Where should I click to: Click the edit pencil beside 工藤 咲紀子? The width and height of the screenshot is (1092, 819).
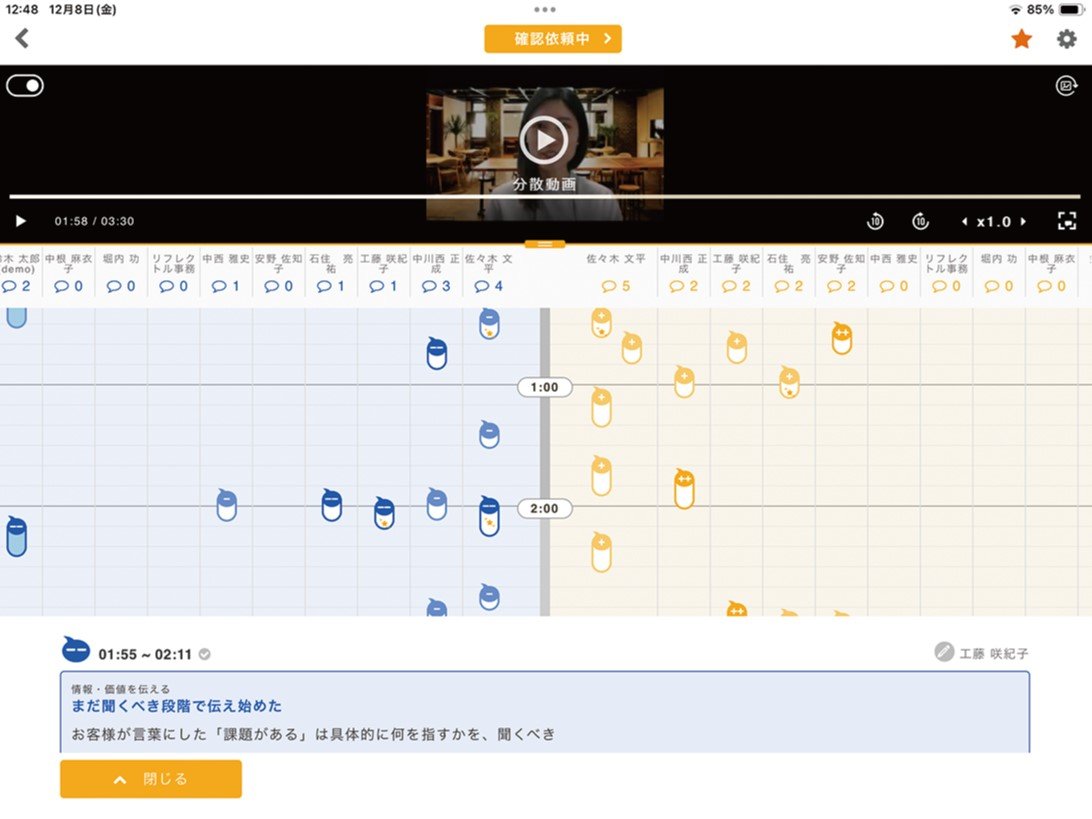click(x=943, y=652)
